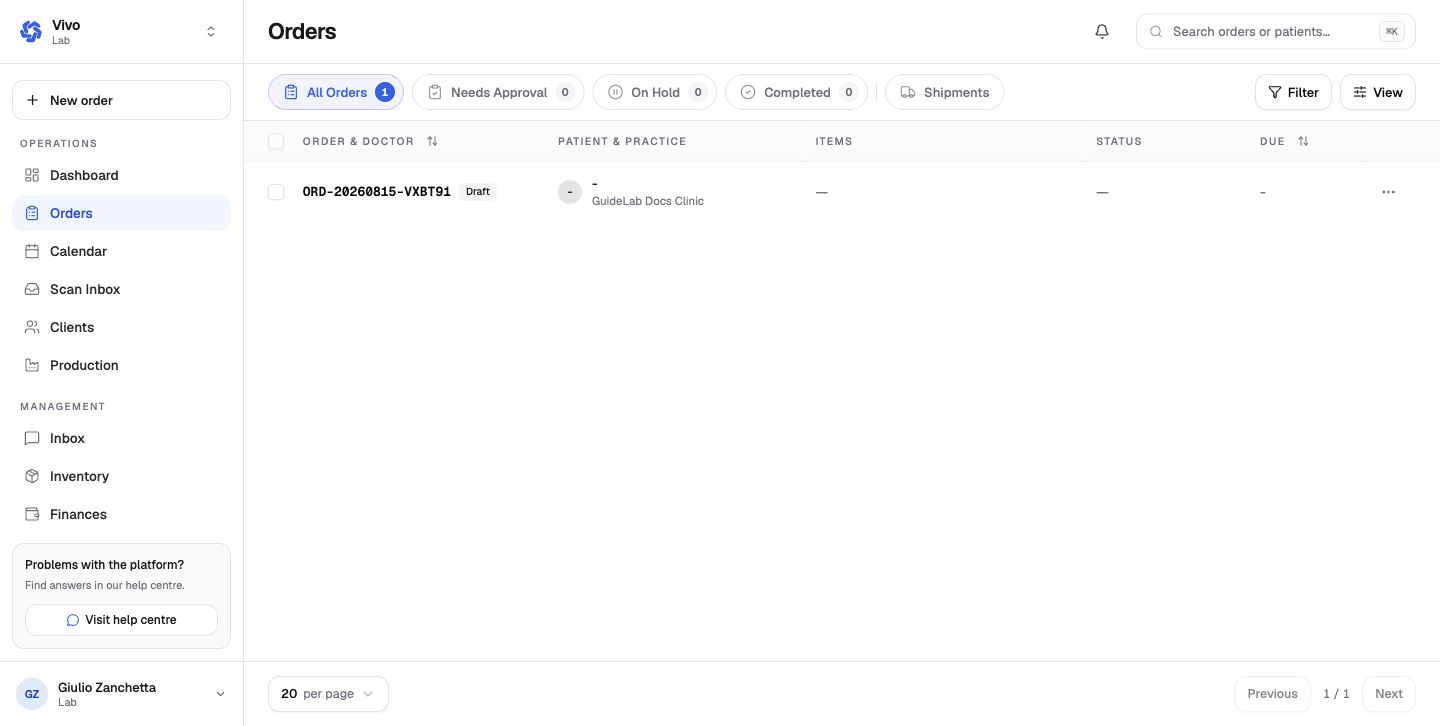Click the Draft status badge
This screenshot has height=726, width=1440.
pos(478,192)
